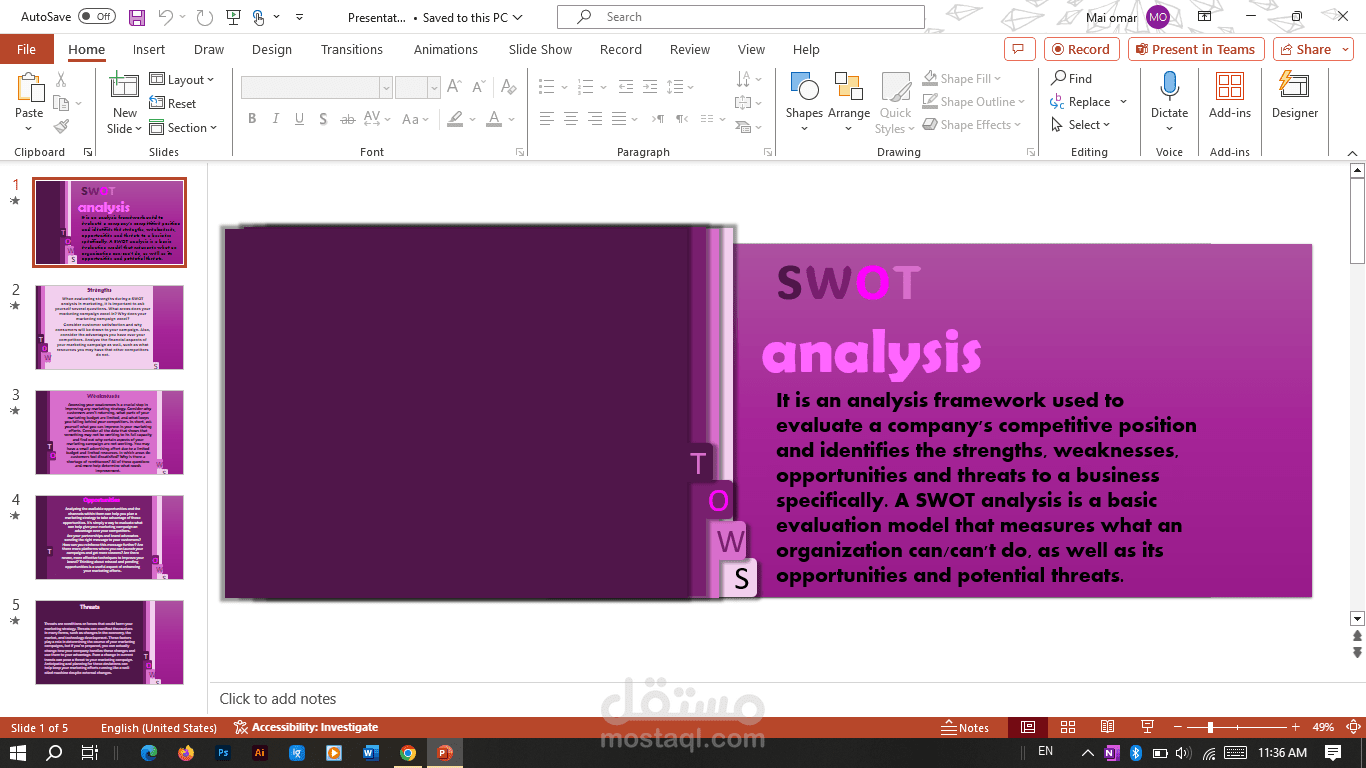The height and width of the screenshot is (768, 1366).
Task: Select the Format Painter brush icon
Action: pyautogui.click(x=61, y=127)
